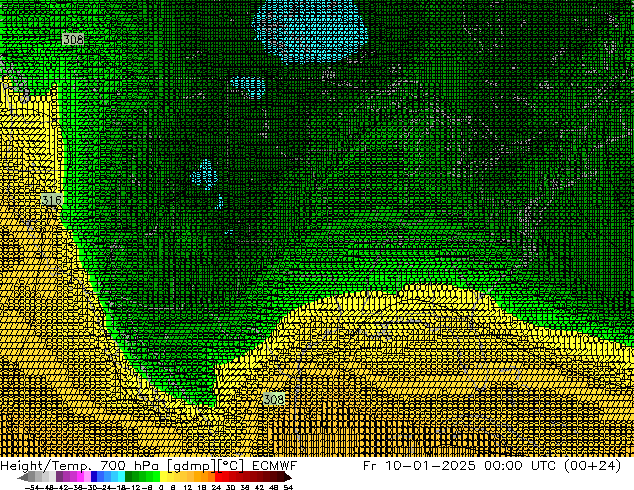The height and width of the screenshot is (490, 634).
Task: Click the cyan legend swatch near -18
Action: (x=121, y=477)
